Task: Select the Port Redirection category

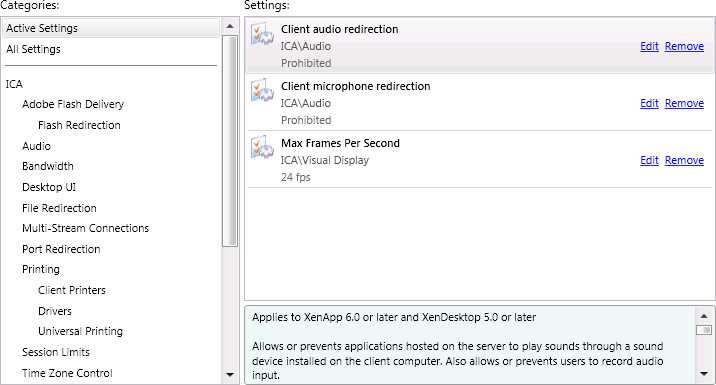Action: [61, 249]
